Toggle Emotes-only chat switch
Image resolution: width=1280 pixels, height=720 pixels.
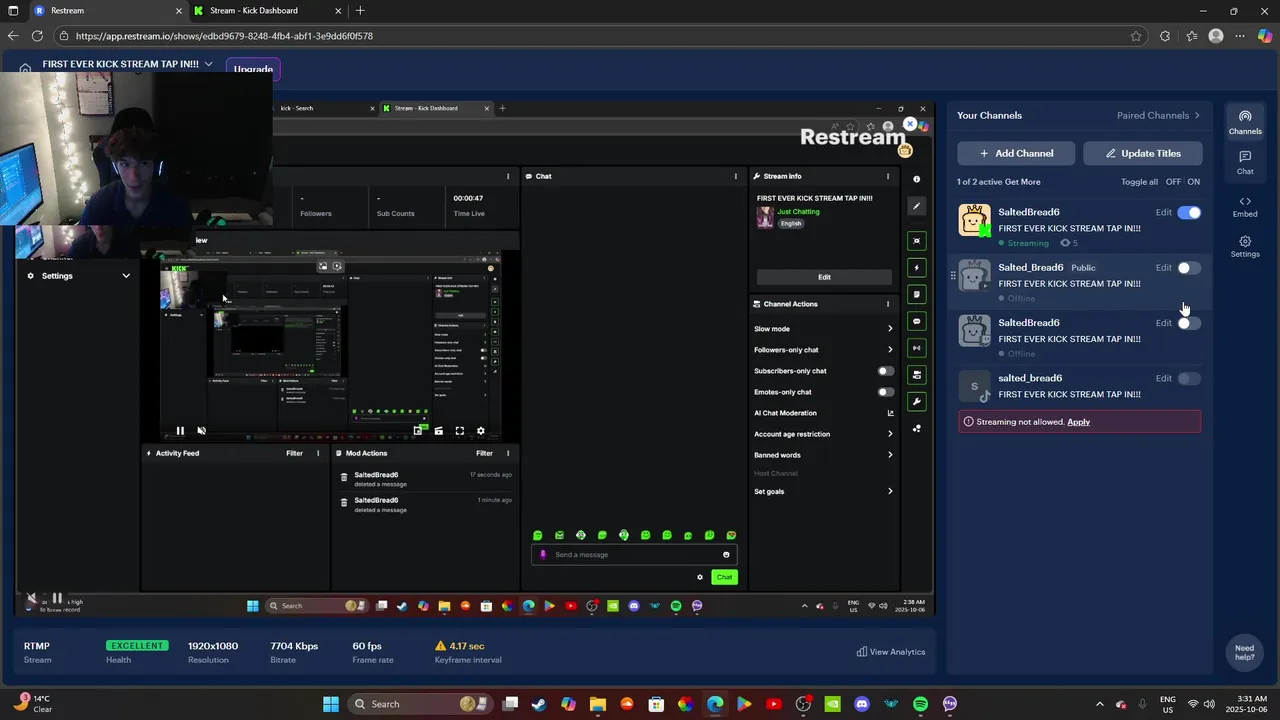click(885, 392)
